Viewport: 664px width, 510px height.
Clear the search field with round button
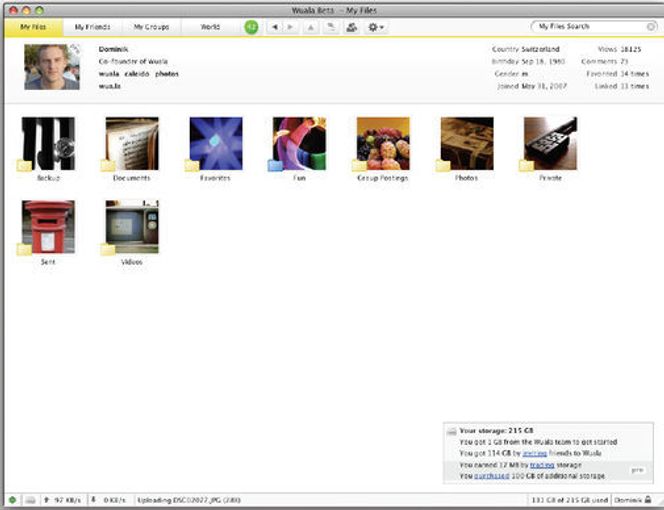(651, 27)
